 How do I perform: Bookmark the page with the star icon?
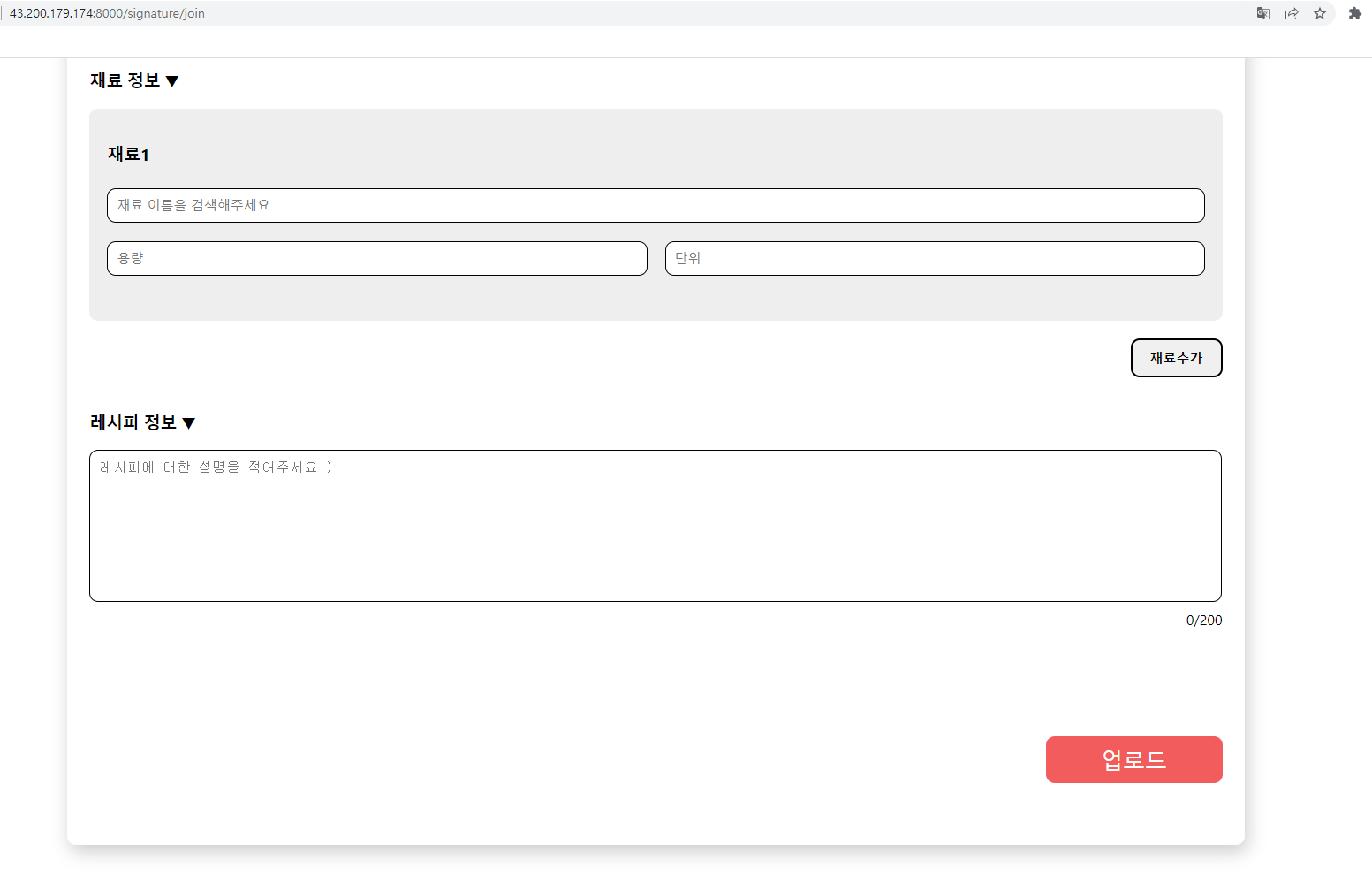point(1321,13)
